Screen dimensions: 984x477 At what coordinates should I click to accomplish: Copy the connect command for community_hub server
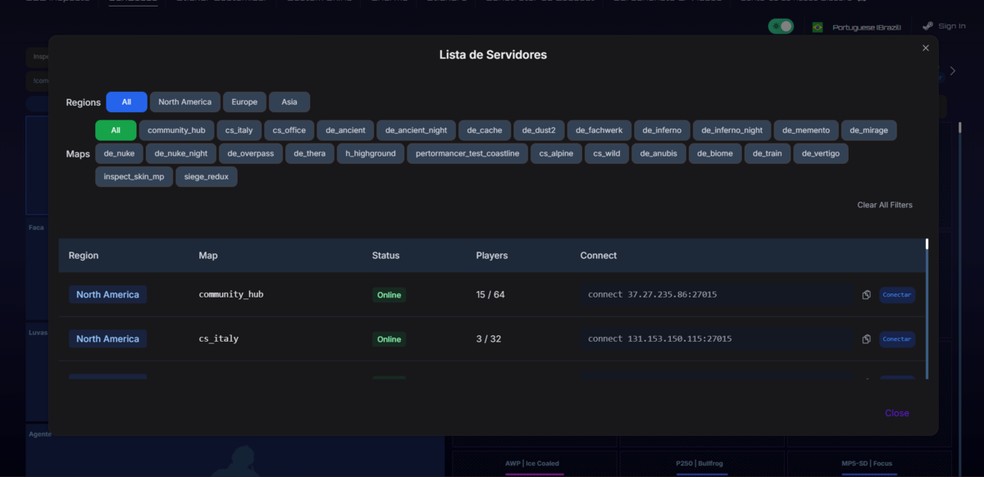tap(866, 295)
